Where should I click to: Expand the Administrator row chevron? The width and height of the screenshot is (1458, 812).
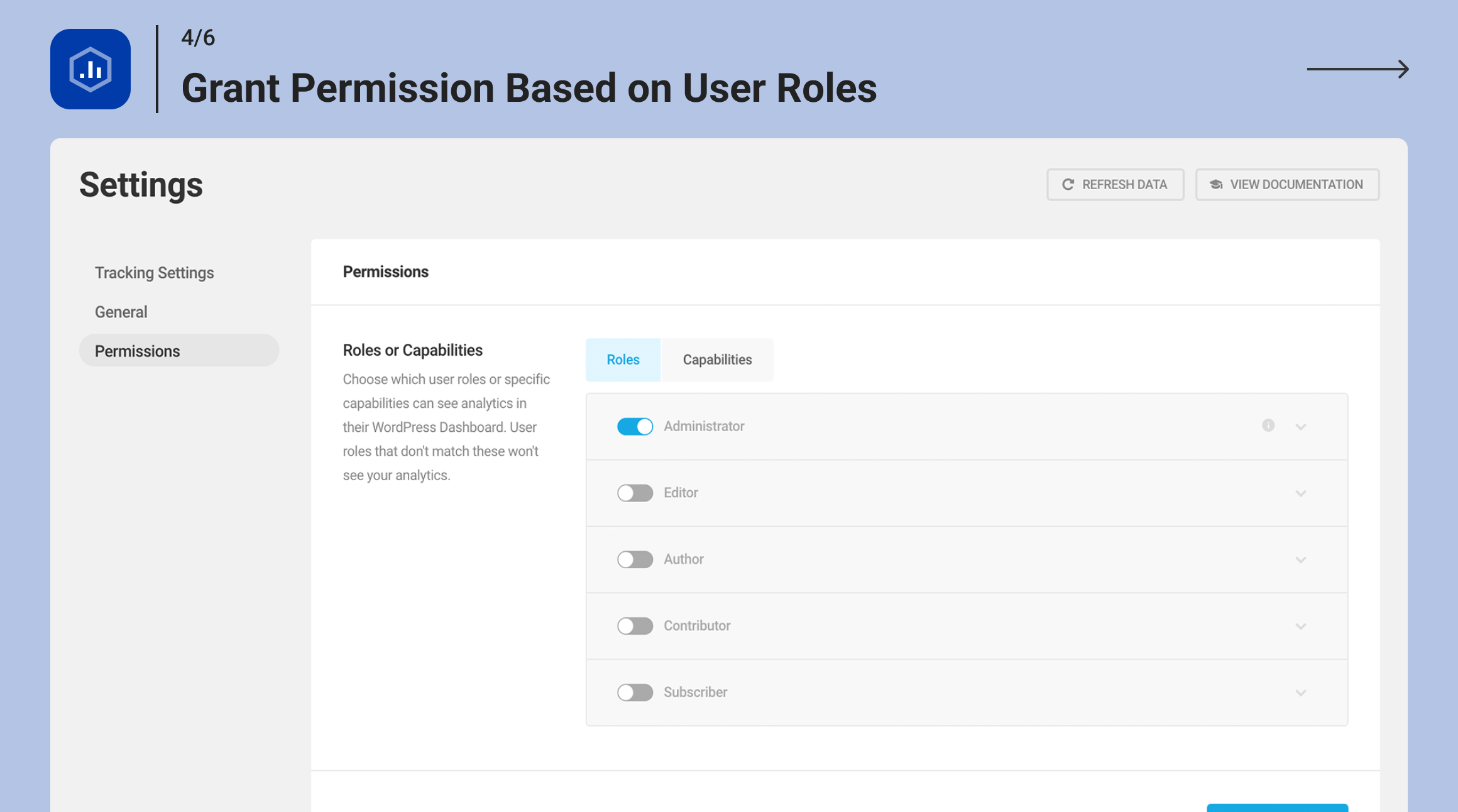[x=1301, y=427]
